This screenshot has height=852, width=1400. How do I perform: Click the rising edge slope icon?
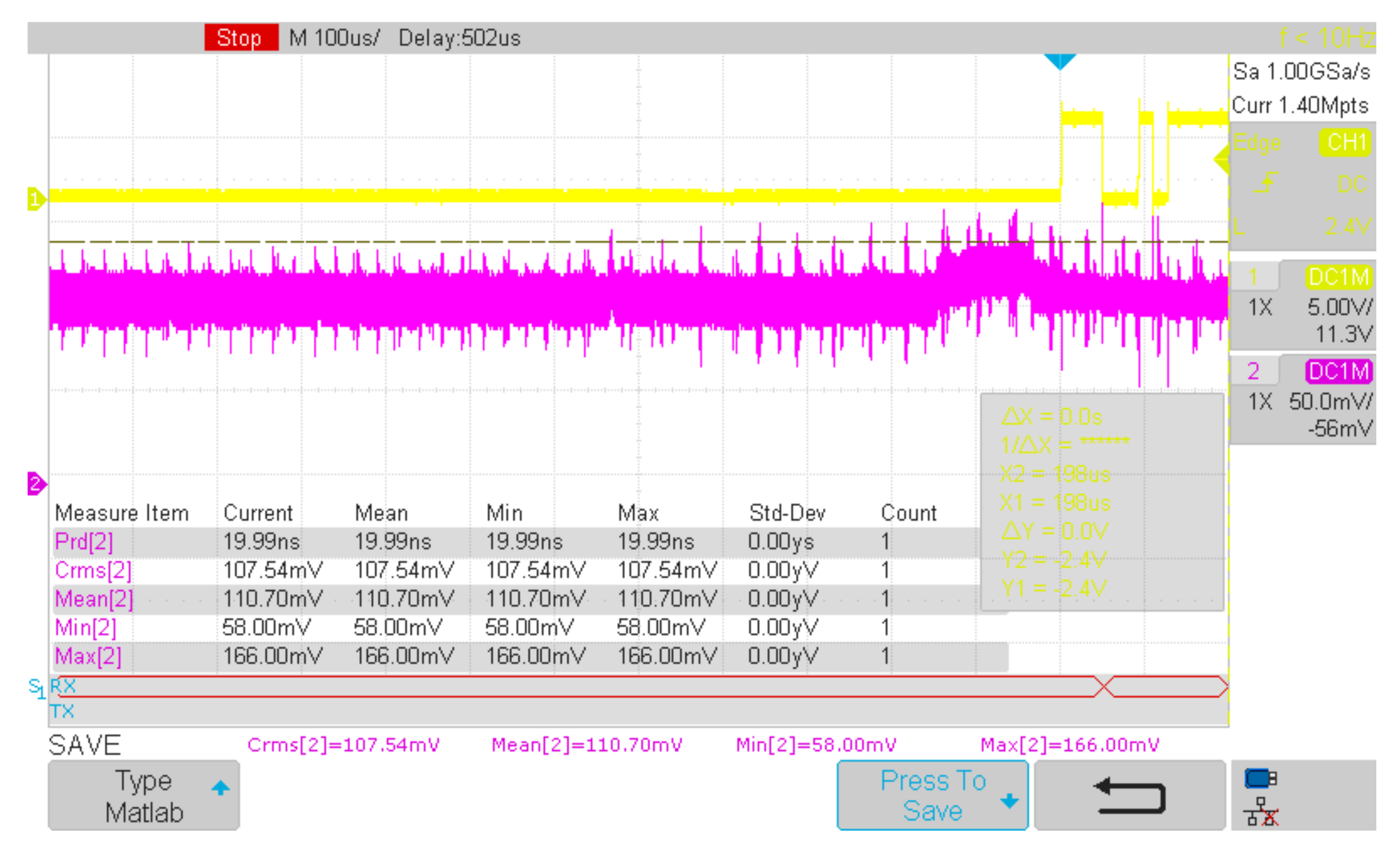(x=1266, y=184)
